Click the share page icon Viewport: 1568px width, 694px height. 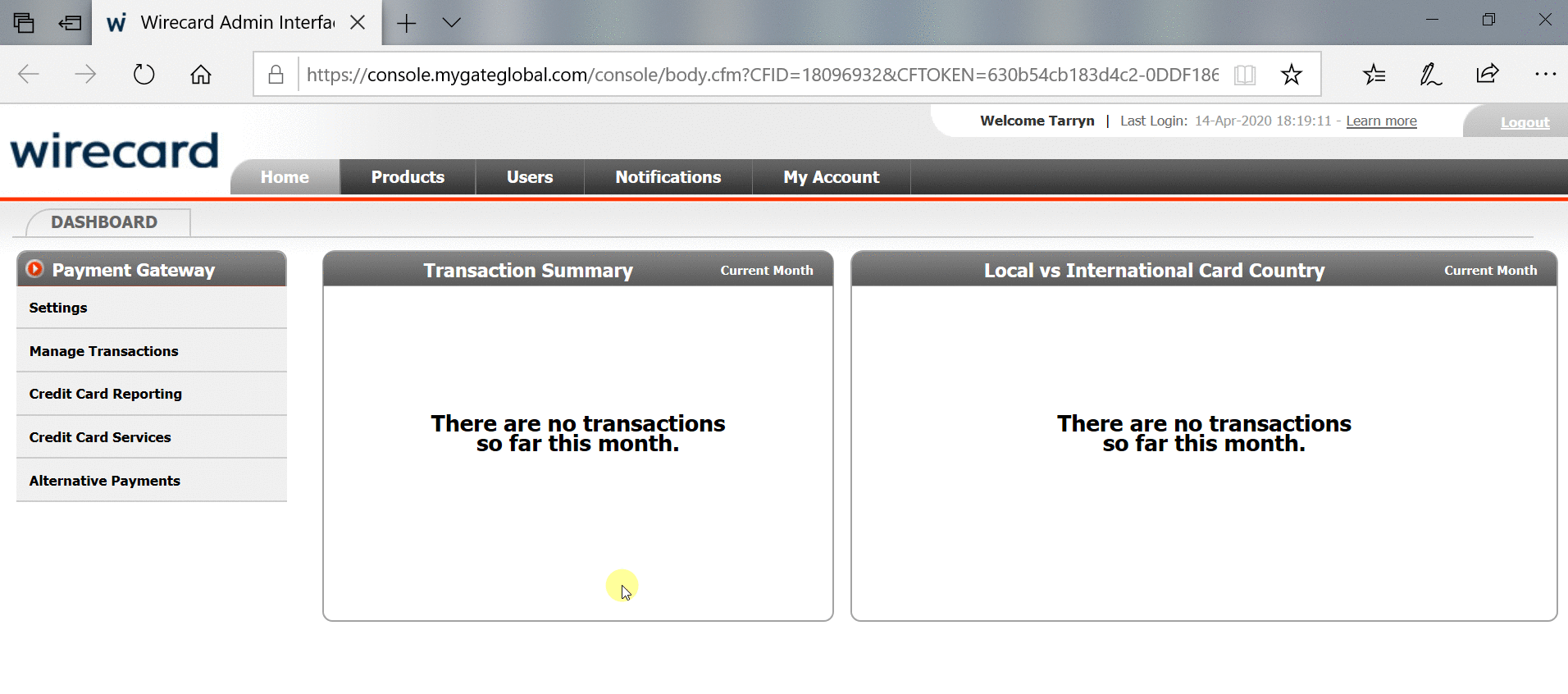click(1487, 75)
